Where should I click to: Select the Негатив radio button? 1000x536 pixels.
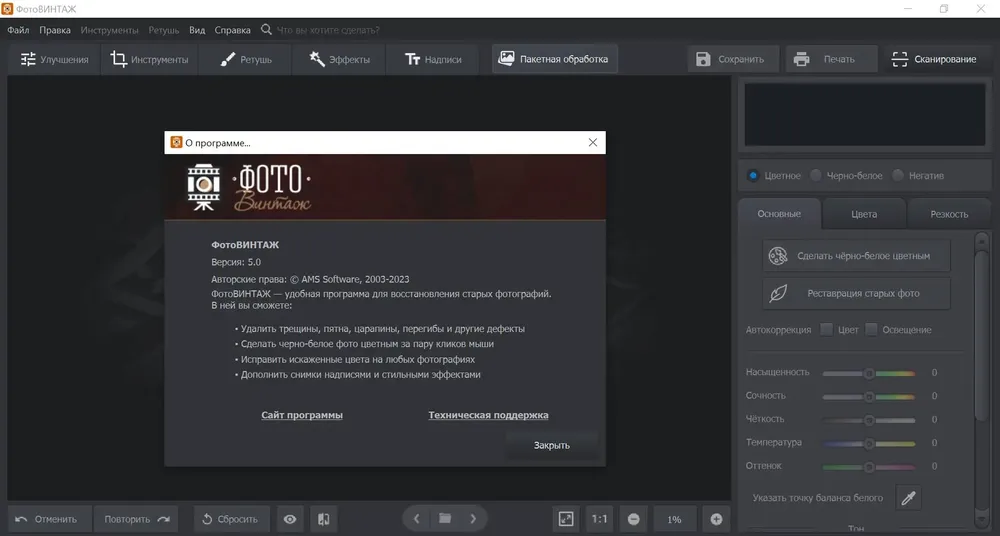coord(898,175)
